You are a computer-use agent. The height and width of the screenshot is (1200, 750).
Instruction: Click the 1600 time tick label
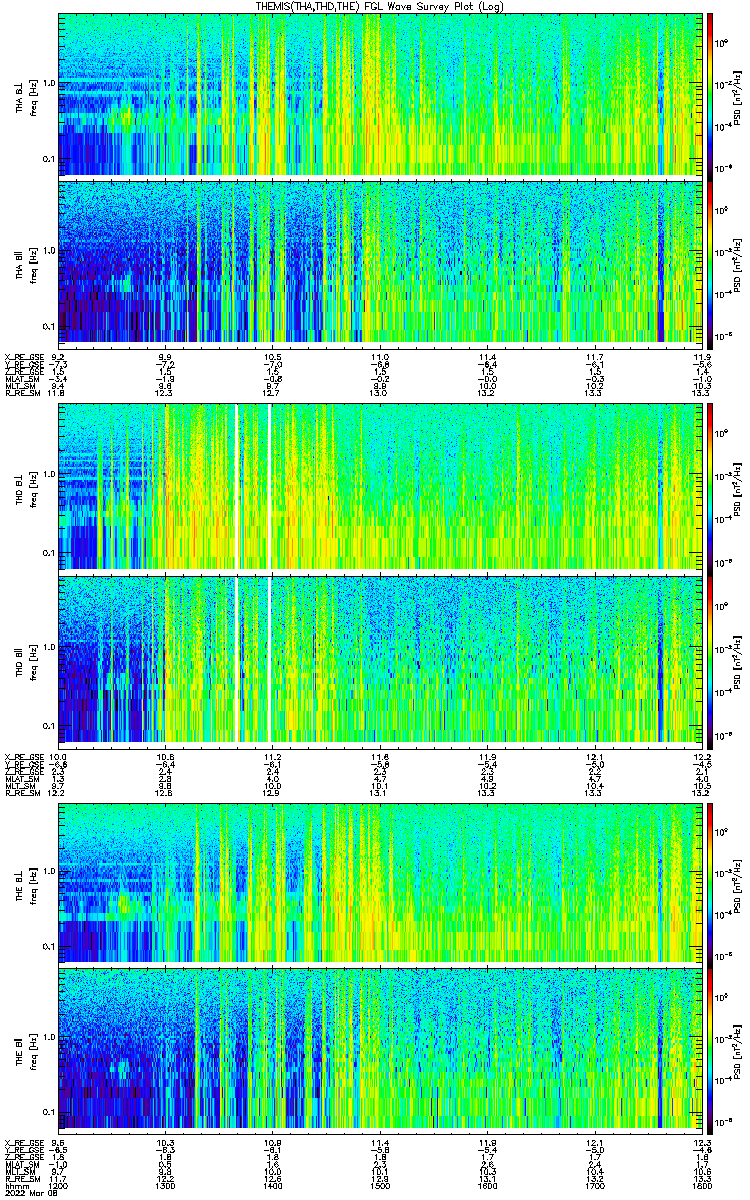point(486,1185)
